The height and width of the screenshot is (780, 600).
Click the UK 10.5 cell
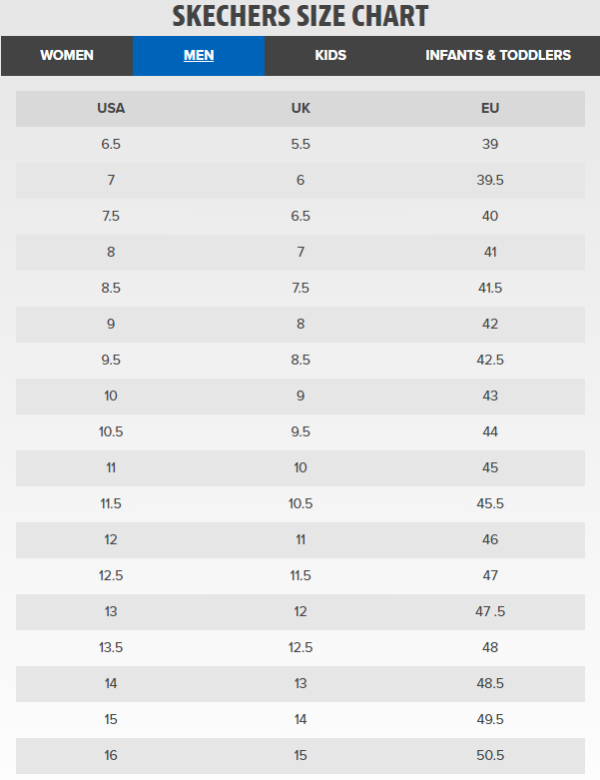(x=300, y=504)
